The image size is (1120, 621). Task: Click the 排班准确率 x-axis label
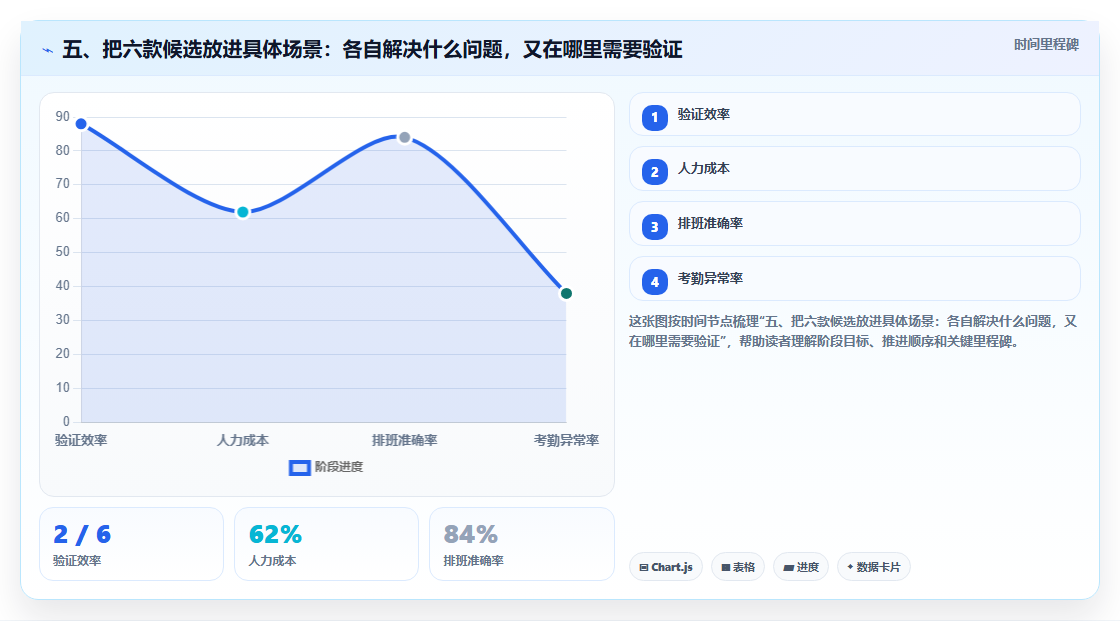[404, 440]
